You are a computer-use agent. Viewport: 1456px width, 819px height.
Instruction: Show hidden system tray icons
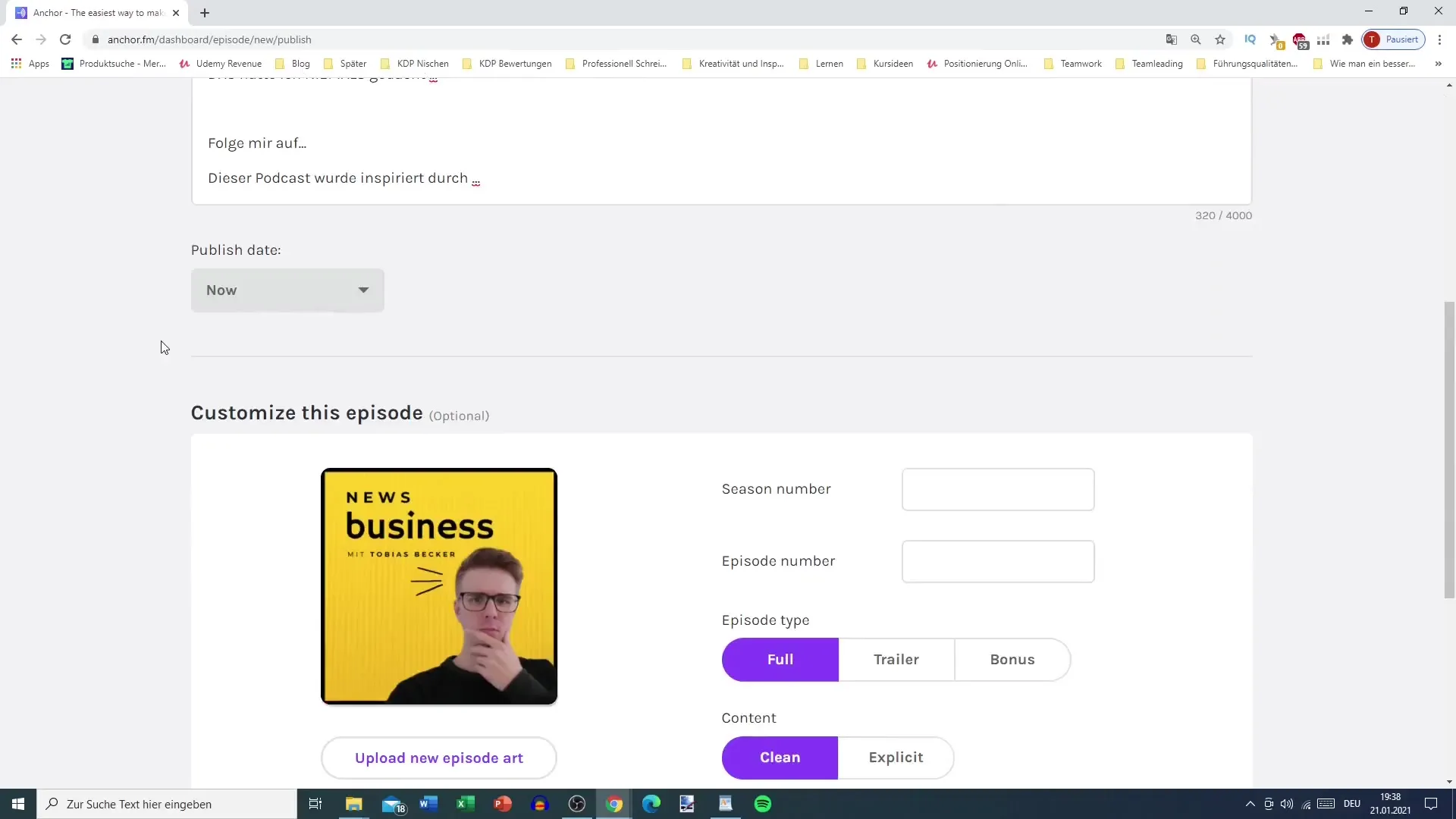pos(1250,804)
